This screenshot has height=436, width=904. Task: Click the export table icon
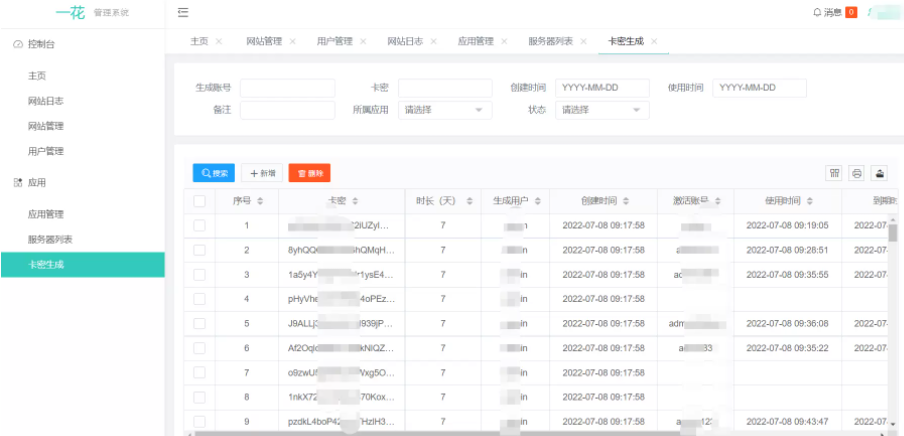880,173
